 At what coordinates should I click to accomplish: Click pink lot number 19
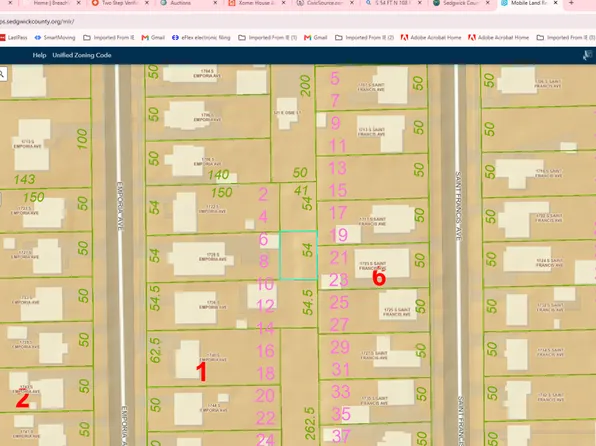pyautogui.click(x=338, y=235)
